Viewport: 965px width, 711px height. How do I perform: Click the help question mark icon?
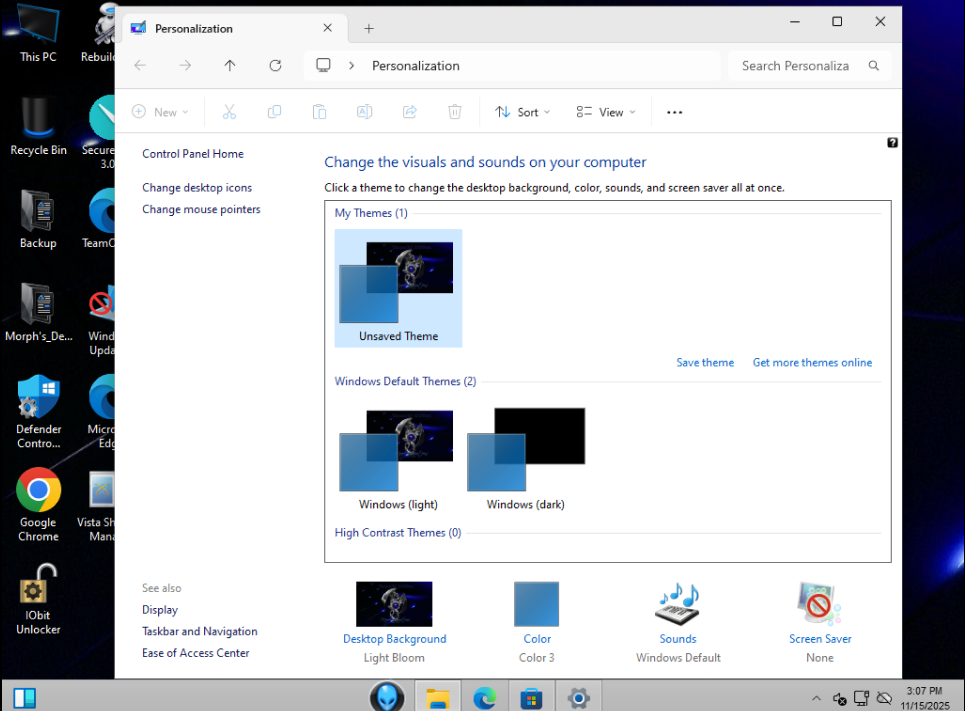(892, 143)
